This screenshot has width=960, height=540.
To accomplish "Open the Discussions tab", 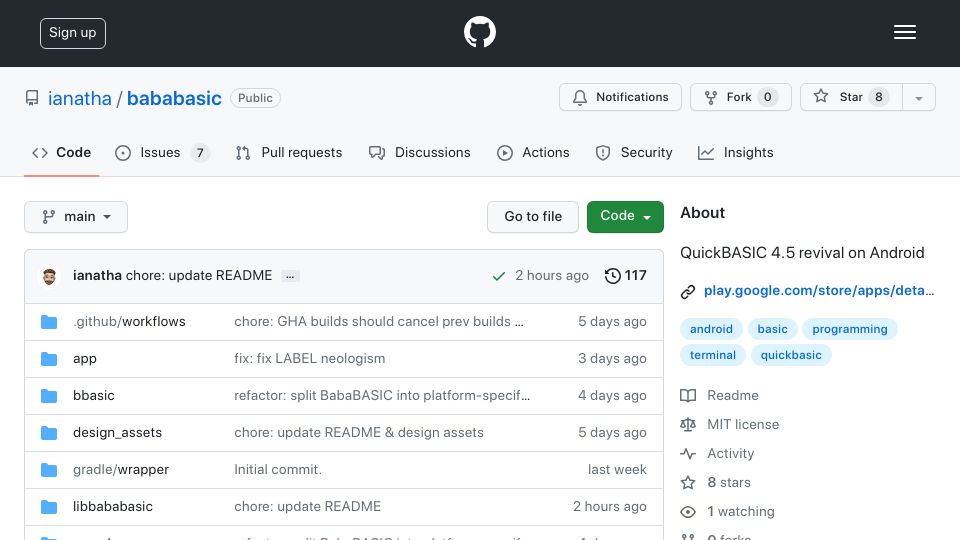I will click(419, 152).
